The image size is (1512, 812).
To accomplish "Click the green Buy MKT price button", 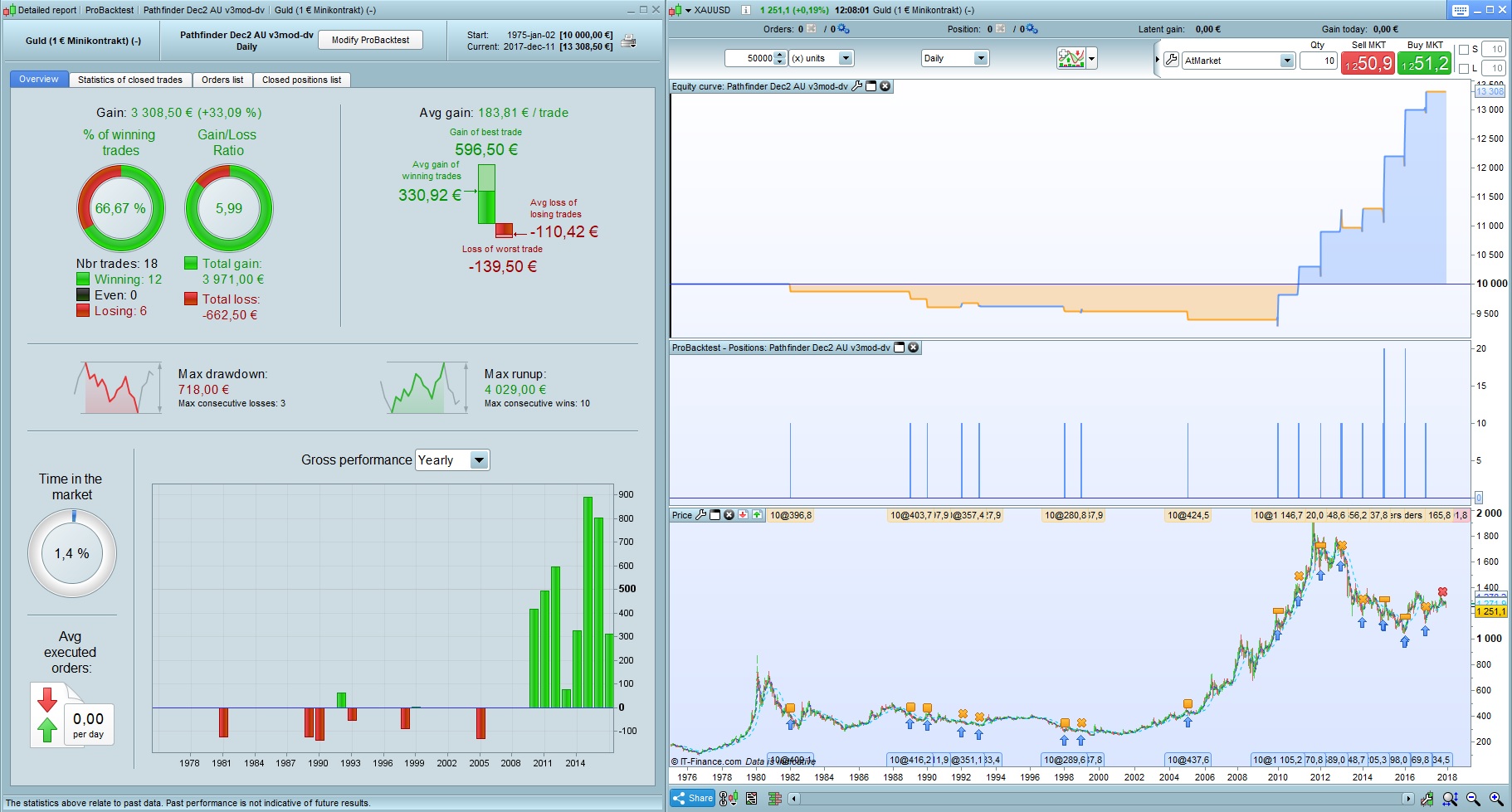I will pos(1424,64).
